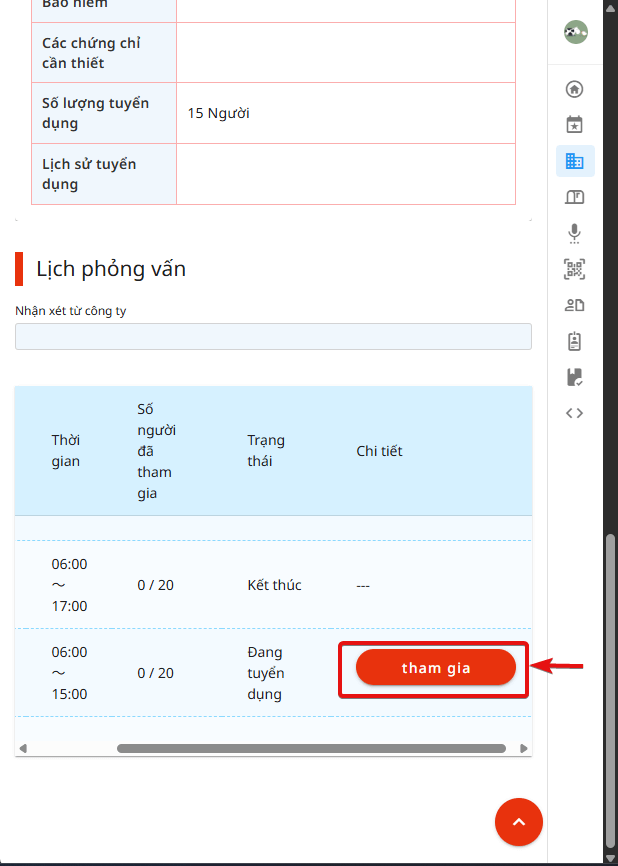Open the person document profile icon
Viewport: 618px width, 866px height.
point(574,305)
